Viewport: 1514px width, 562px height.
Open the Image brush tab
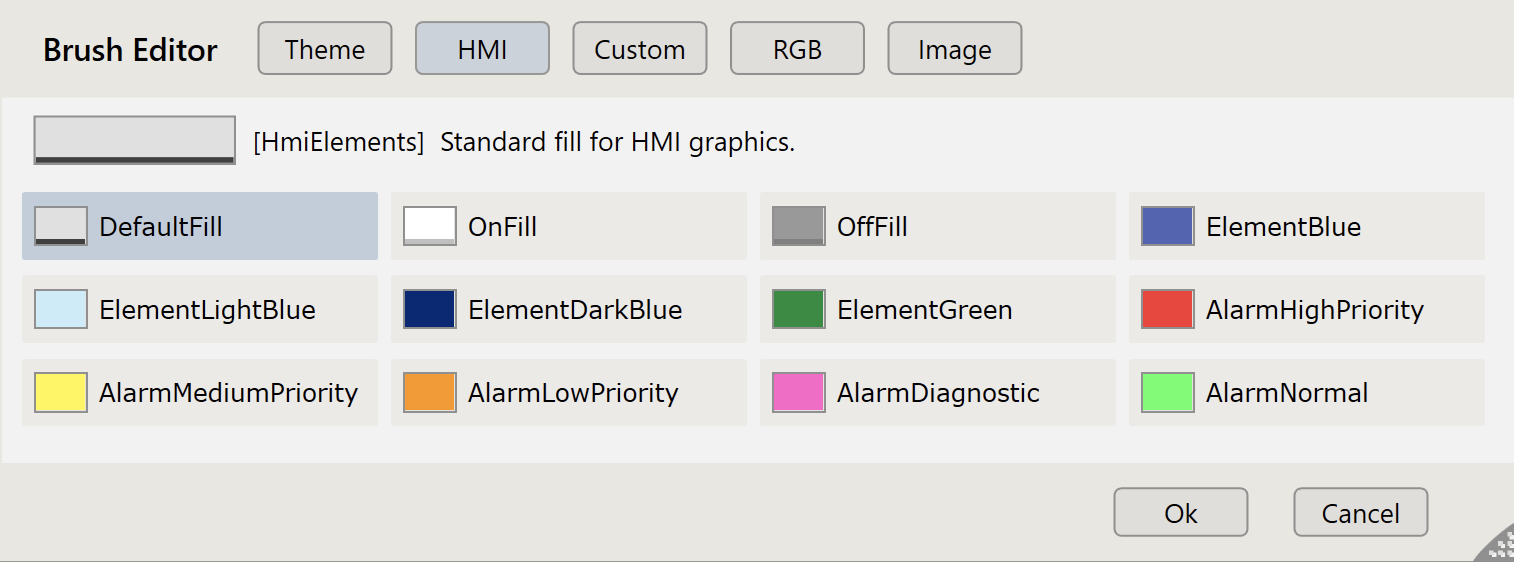click(x=954, y=49)
